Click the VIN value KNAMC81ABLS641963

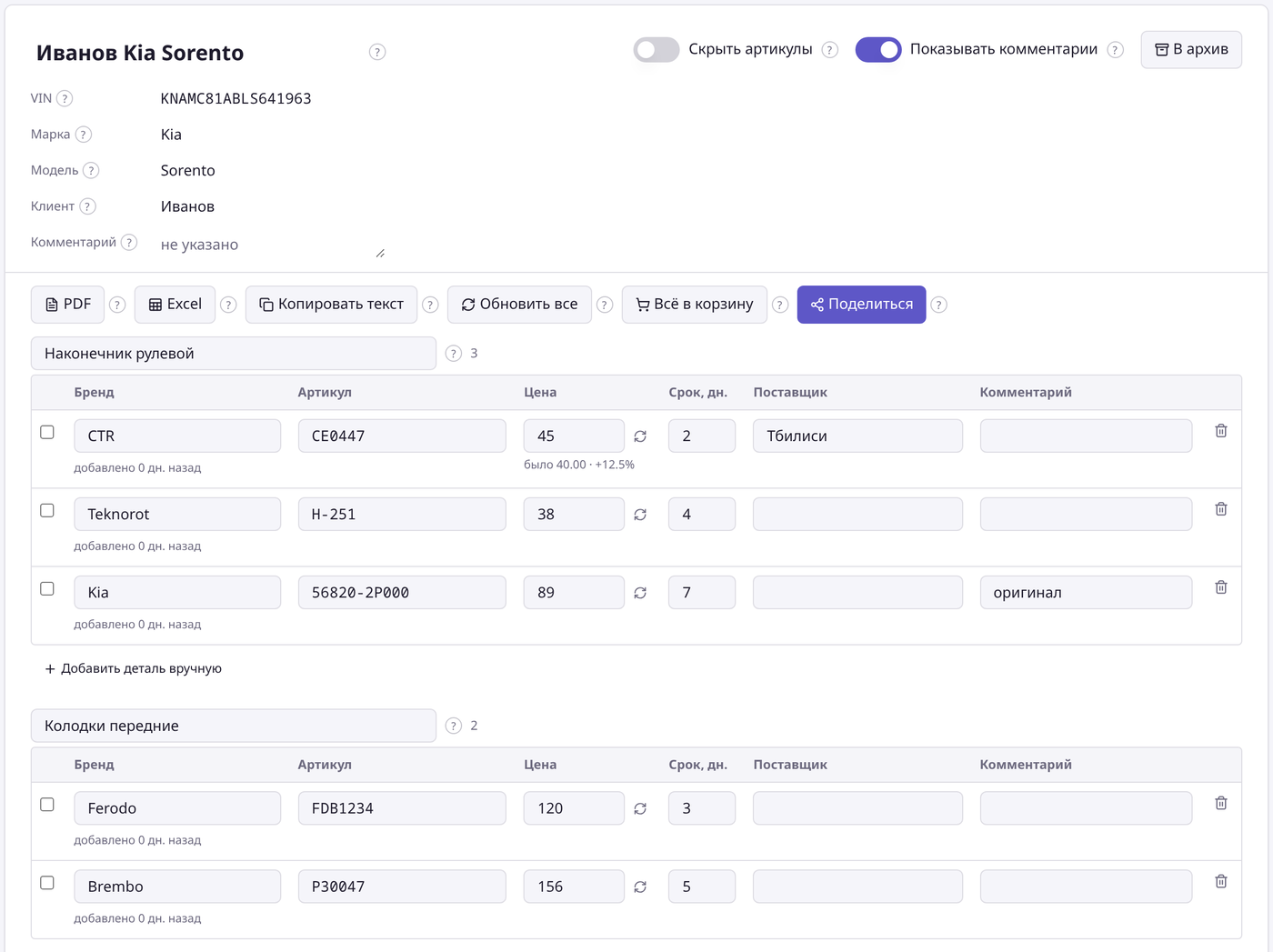pyautogui.click(x=236, y=98)
